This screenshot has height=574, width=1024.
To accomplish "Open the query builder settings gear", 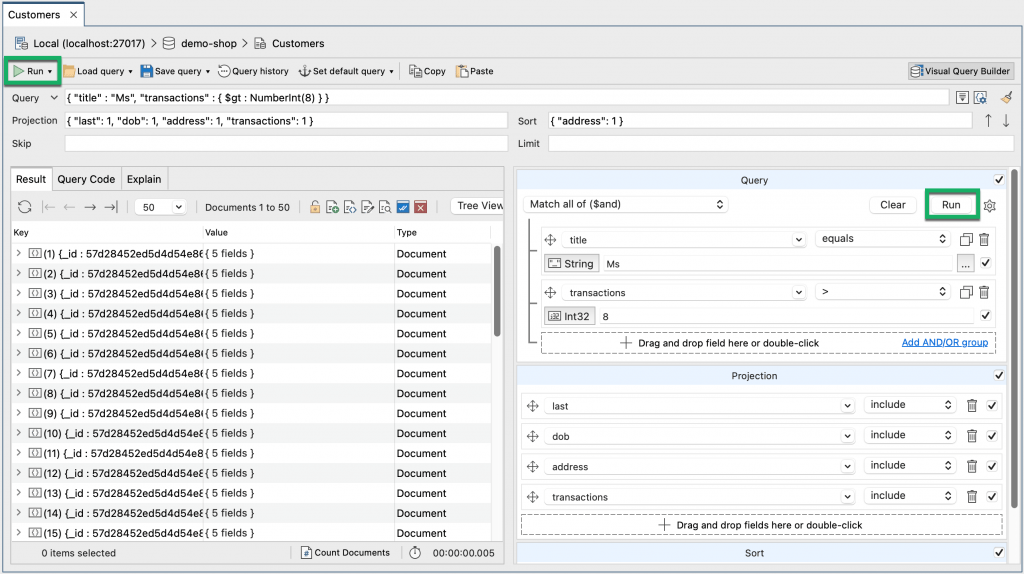I will [x=990, y=205].
